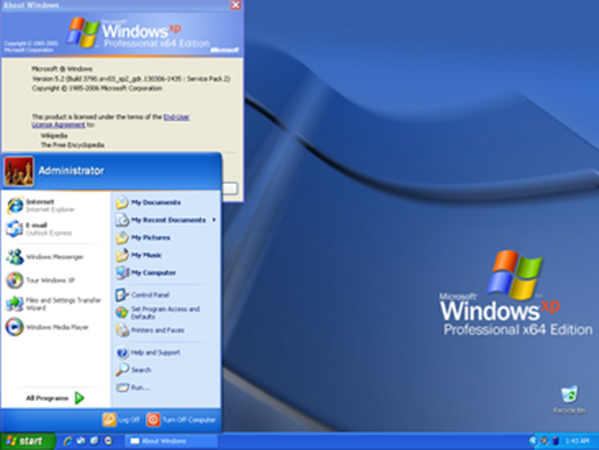
Task: Launch Windows Media Player
Action: click(x=56, y=327)
